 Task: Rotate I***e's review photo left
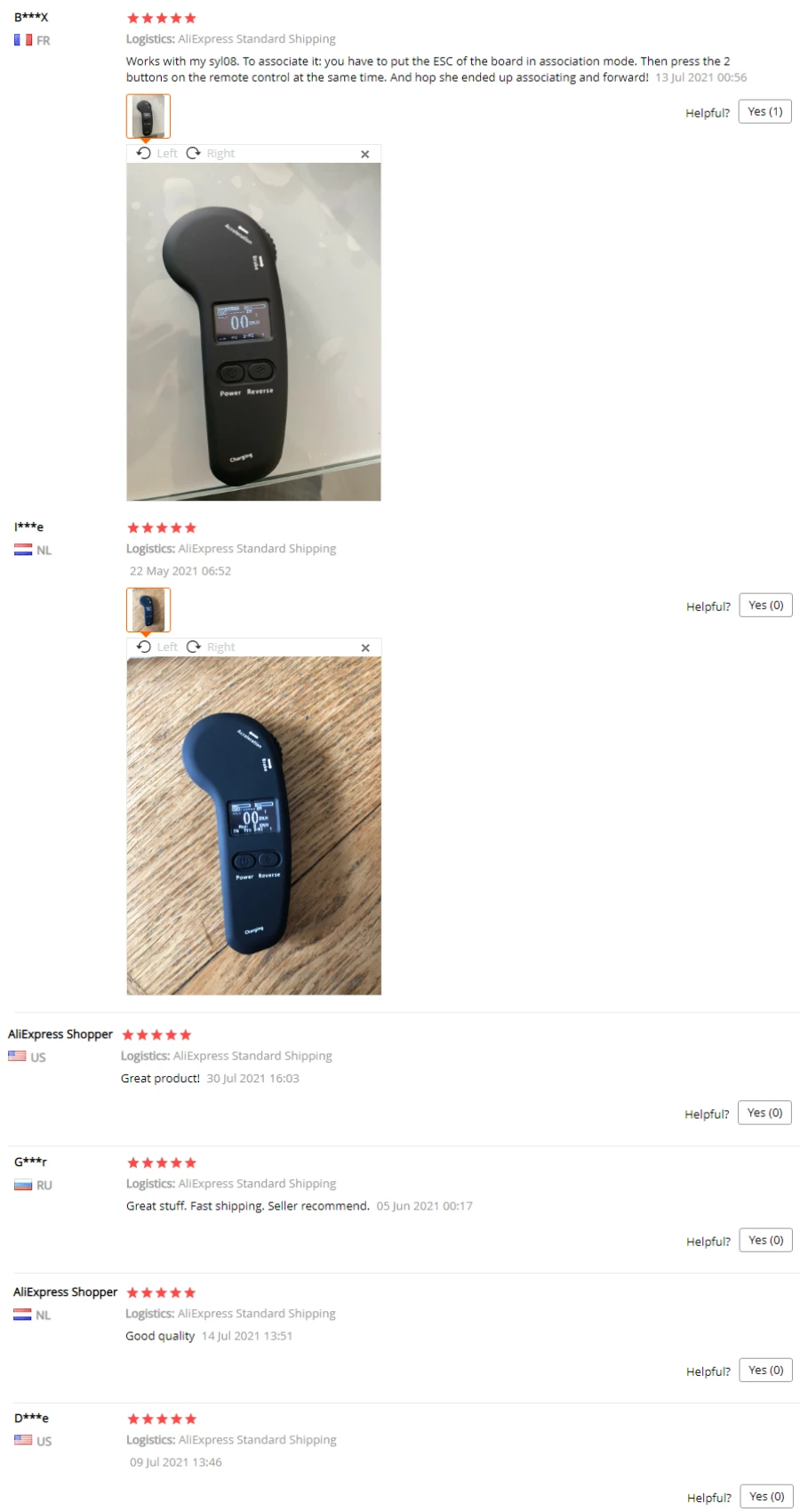[x=156, y=647]
